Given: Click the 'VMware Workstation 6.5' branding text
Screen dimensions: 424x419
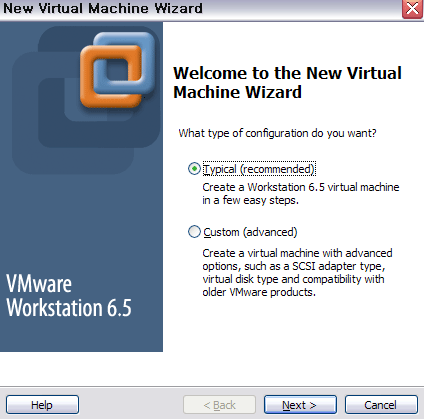Looking at the screenshot, I should click(69, 296).
